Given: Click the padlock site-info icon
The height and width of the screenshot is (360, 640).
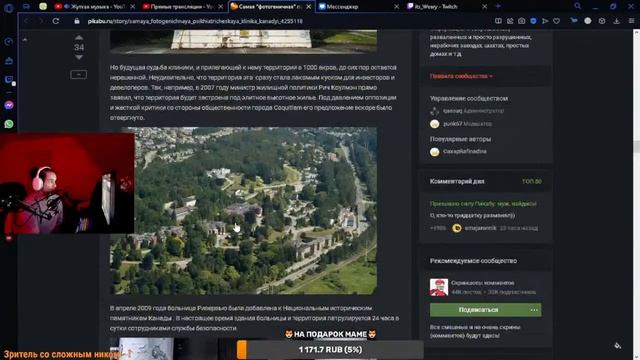Looking at the screenshot, I should tap(77, 21).
